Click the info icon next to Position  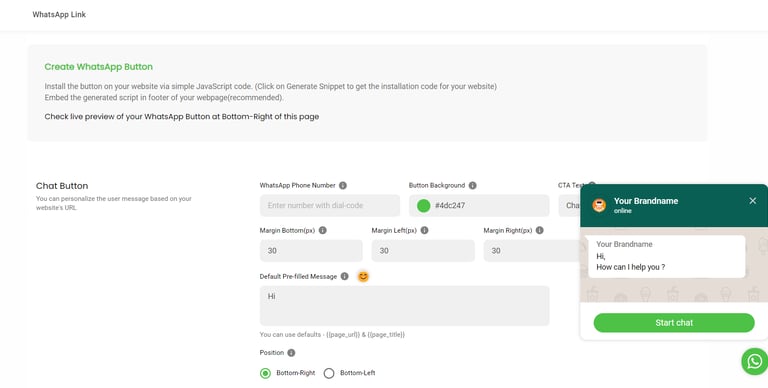point(291,353)
